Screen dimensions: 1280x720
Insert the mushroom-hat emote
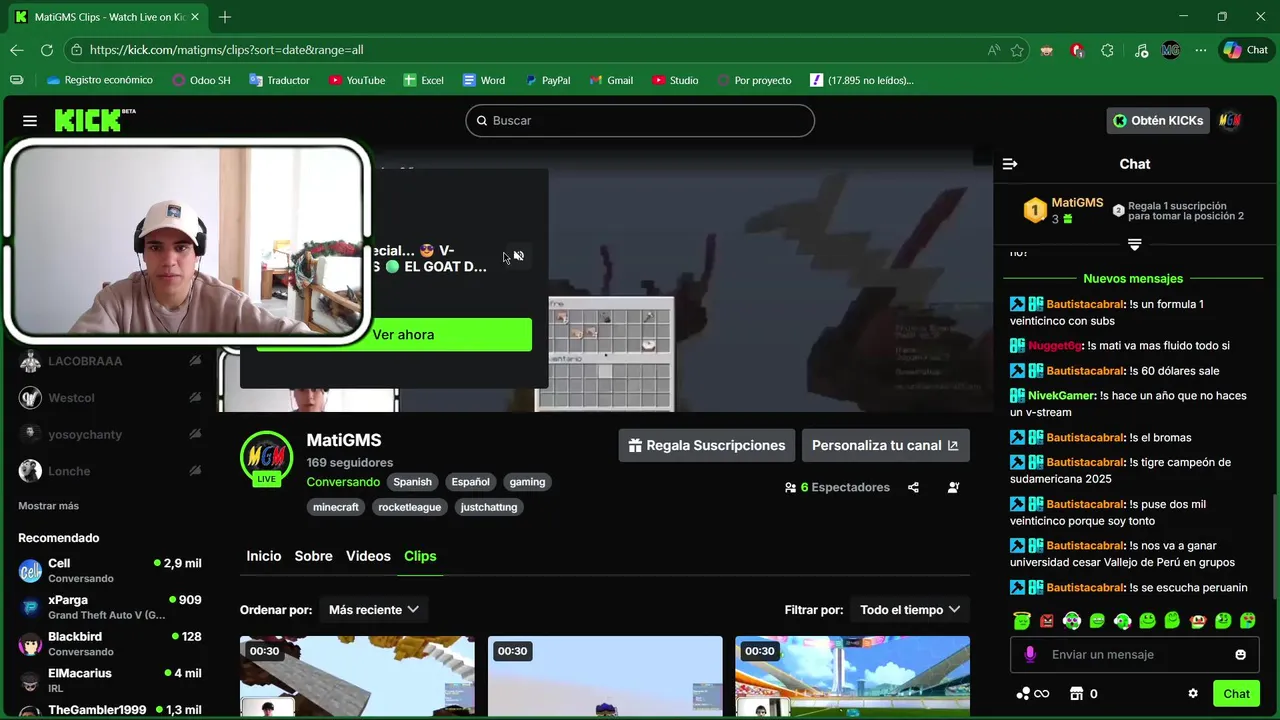(x=1198, y=621)
